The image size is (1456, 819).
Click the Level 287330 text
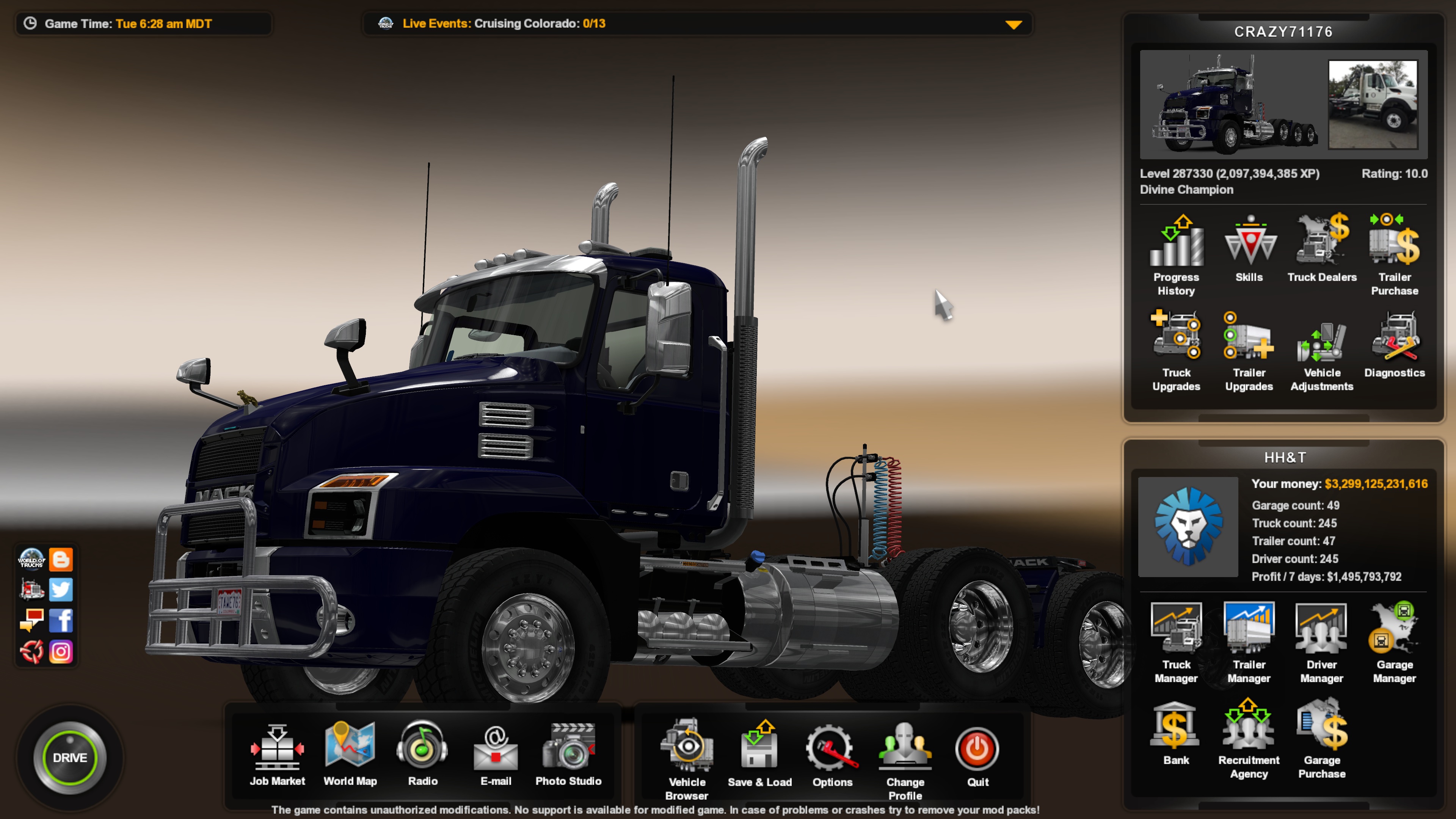pos(1229,174)
